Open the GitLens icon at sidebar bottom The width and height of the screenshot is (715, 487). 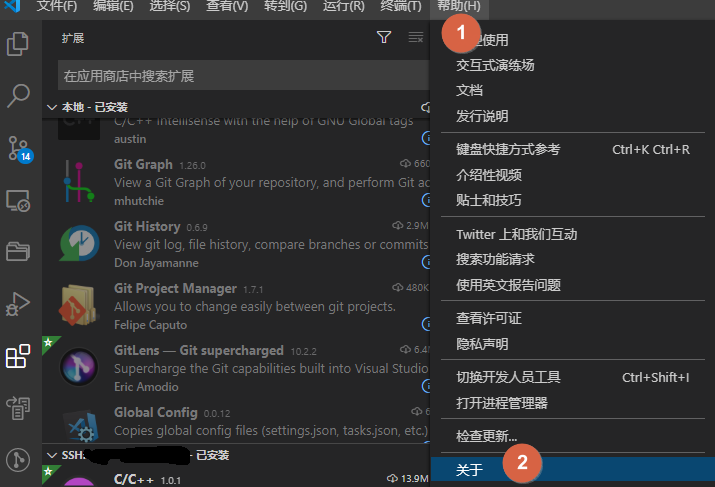[18, 460]
